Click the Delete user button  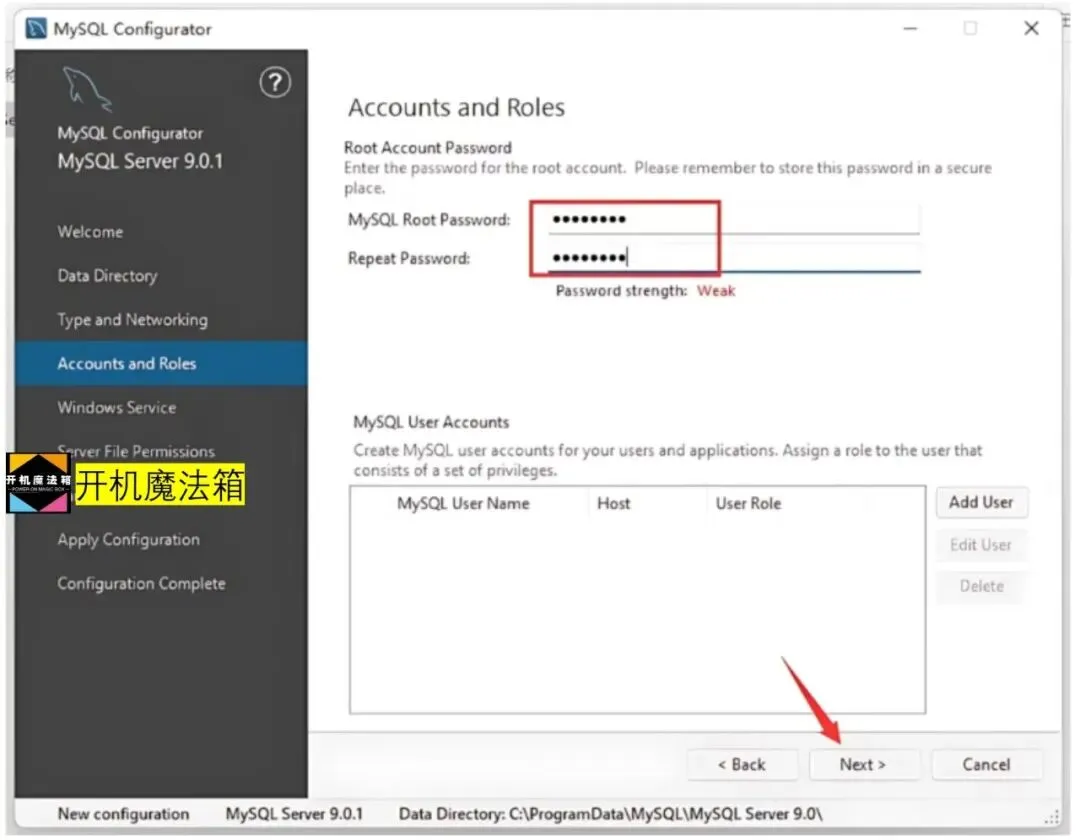point(982,587)
